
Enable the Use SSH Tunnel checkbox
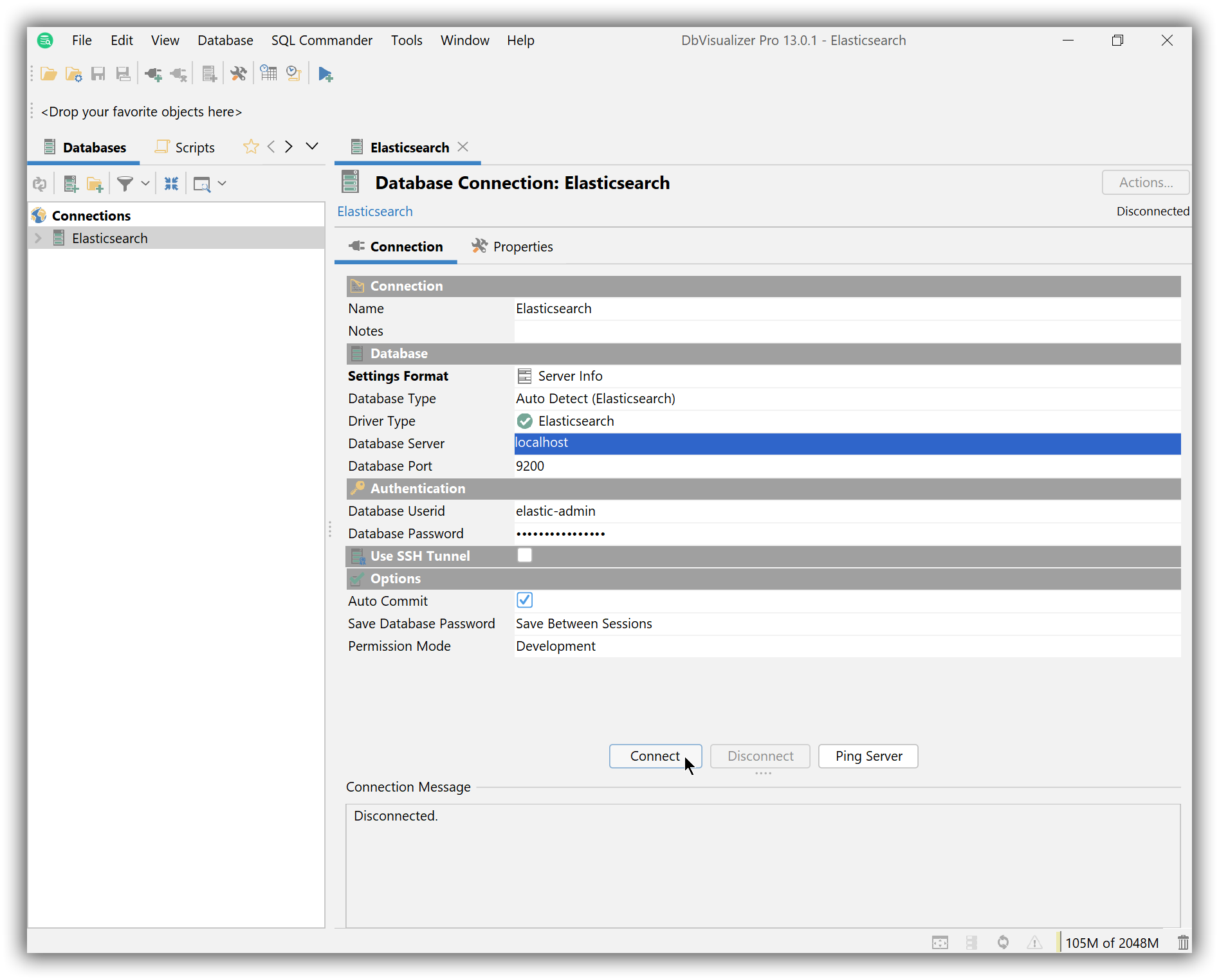(524, 556)
